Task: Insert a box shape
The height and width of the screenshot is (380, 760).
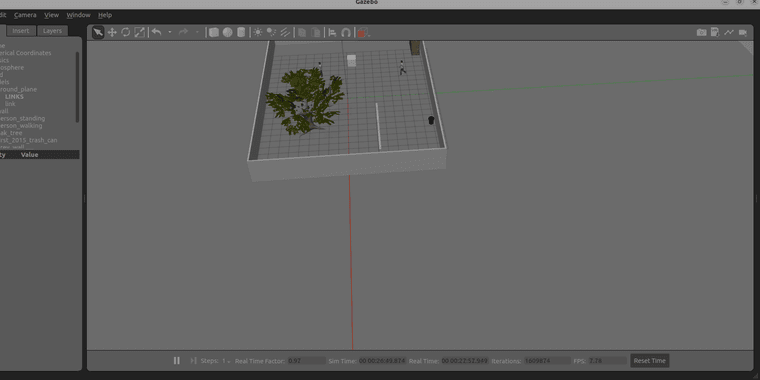Action: 214,32
